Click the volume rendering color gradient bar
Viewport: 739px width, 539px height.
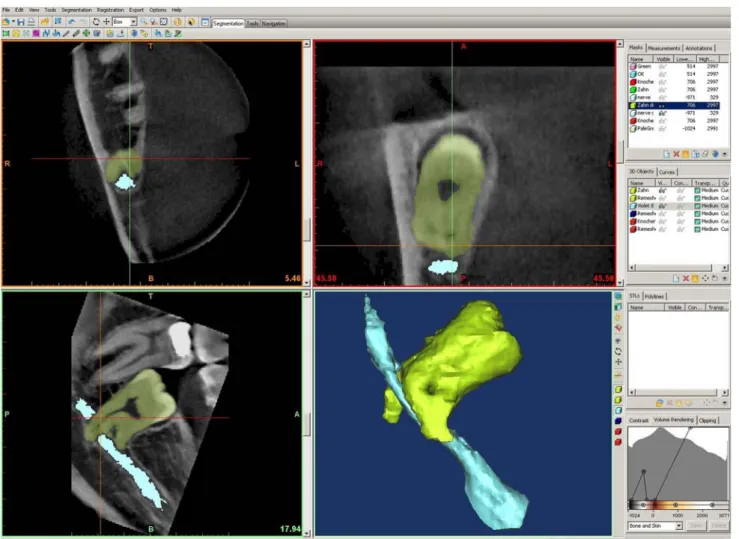[x=678, y=505]
